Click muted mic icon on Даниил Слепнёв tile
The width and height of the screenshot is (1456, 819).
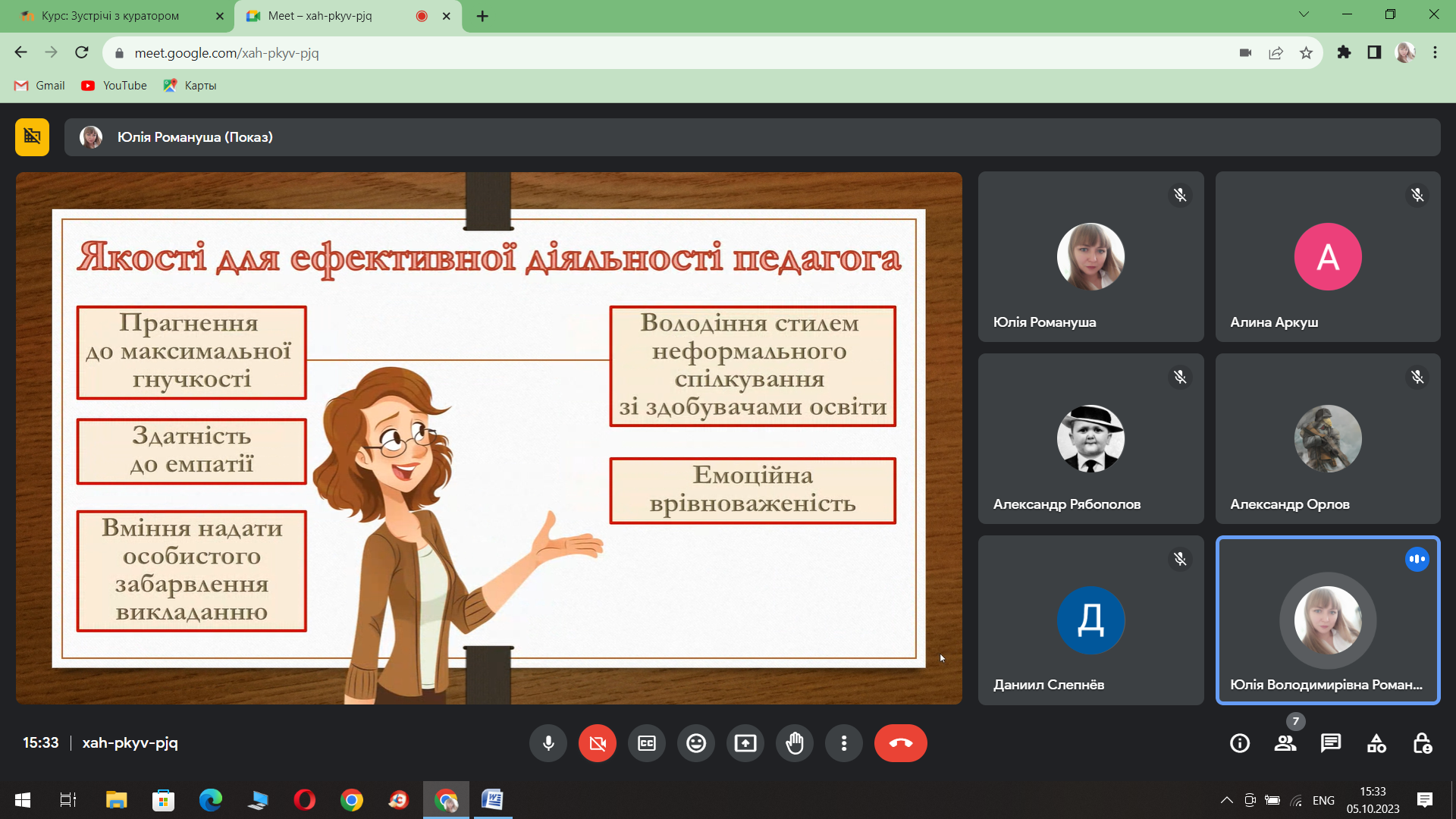coord(1180,559)
